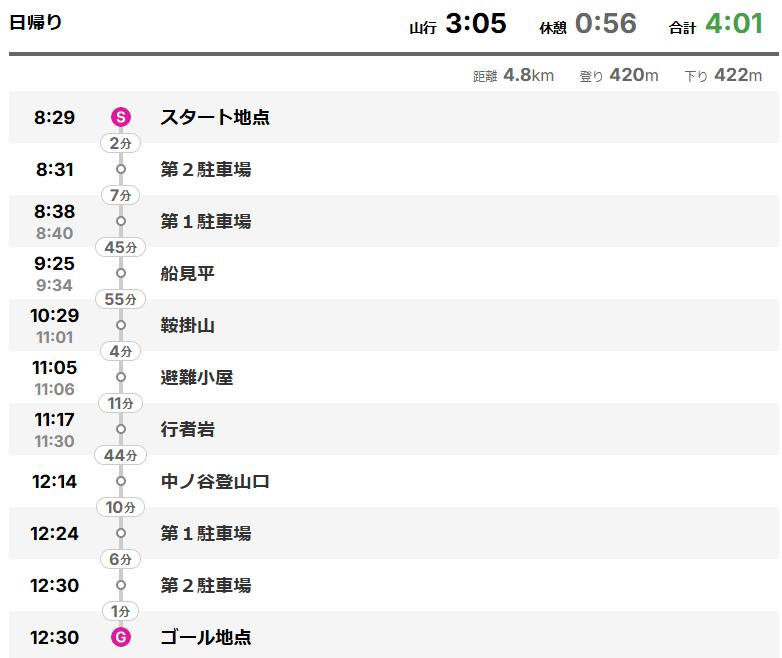Click the 中ノ谷登山口 waypoint name
The width and height of the screenshot is (782, 658).
[x=215, y=481]
